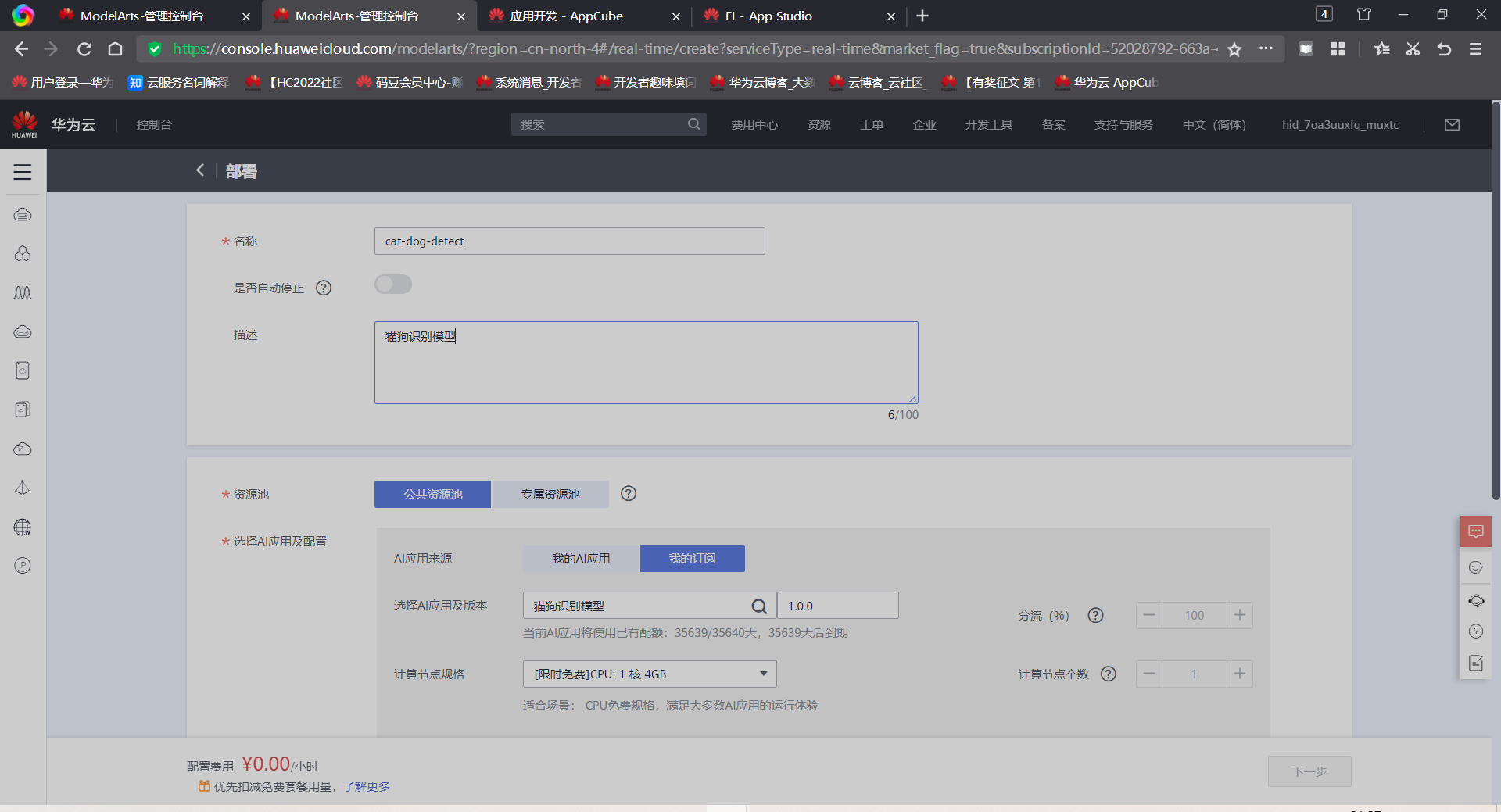Click the back arrow next to 部署
1501x812 pixels.
tap(200, 170)
